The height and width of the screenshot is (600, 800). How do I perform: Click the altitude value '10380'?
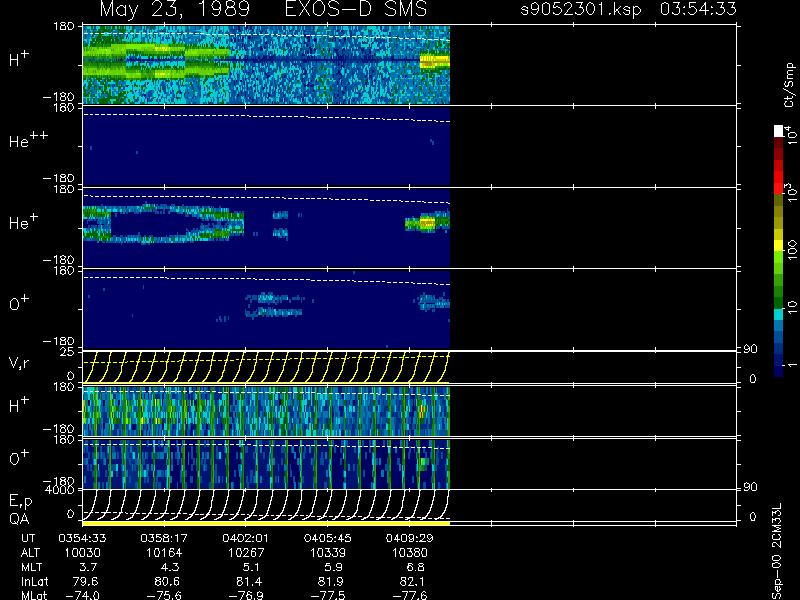click(x=409, y=553)
